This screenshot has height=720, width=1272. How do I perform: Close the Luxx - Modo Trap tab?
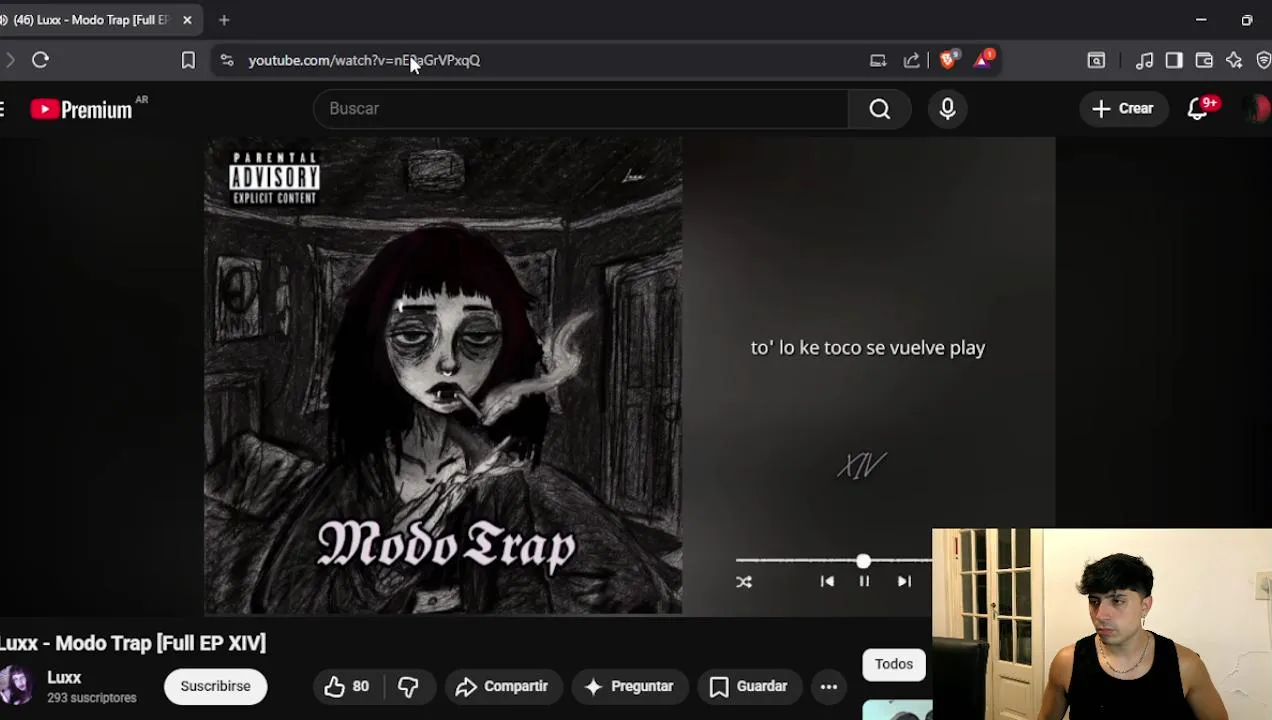tap(187, 20)
